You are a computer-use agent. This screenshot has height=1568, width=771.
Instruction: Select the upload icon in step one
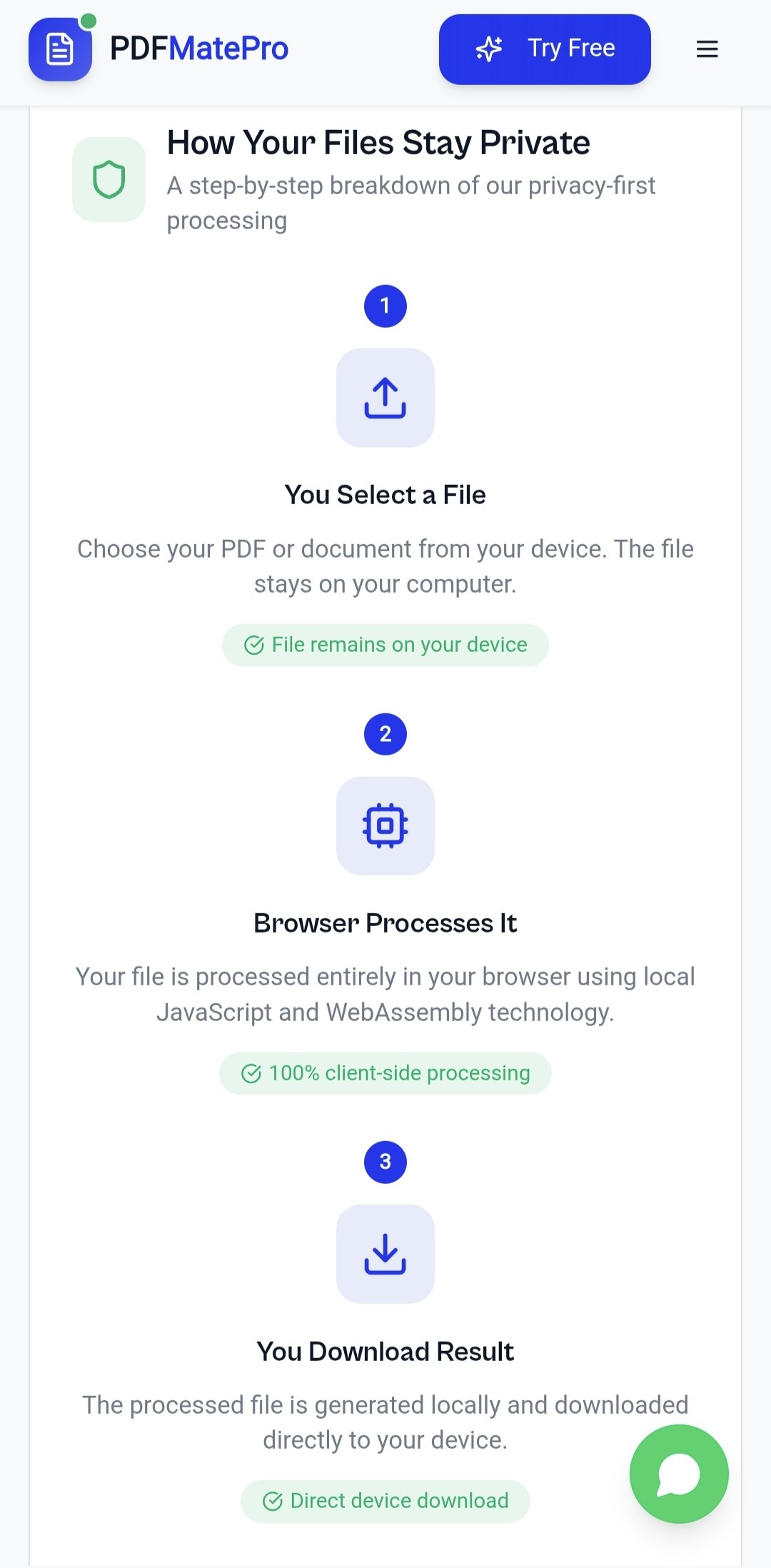(385, 398)
